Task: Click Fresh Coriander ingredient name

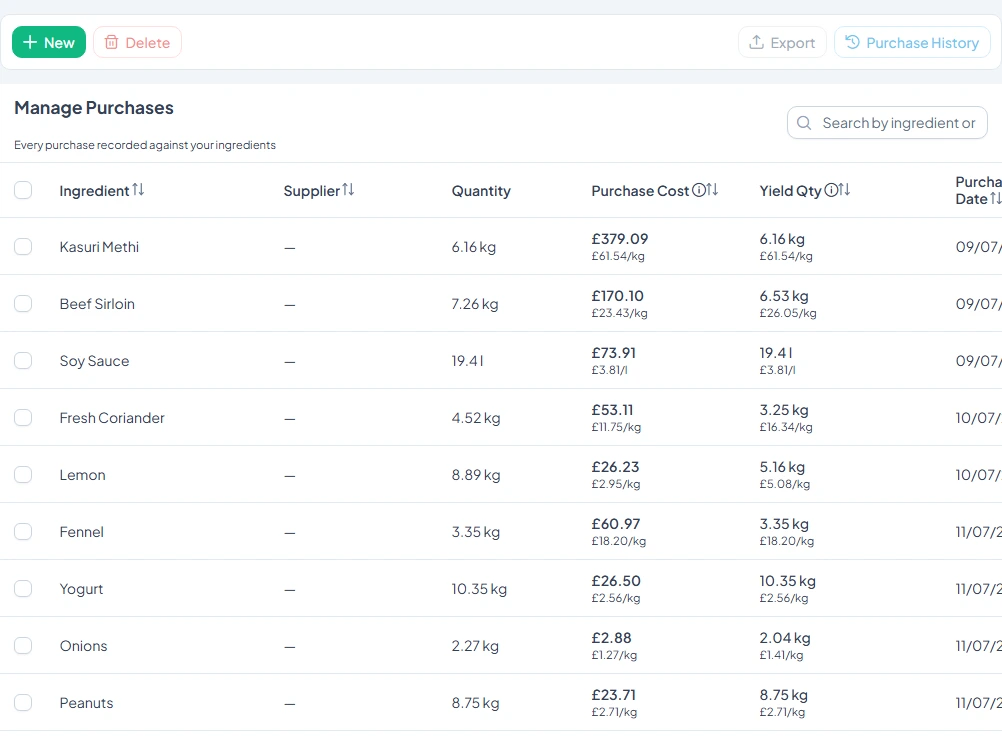Action: coord(112,417)
